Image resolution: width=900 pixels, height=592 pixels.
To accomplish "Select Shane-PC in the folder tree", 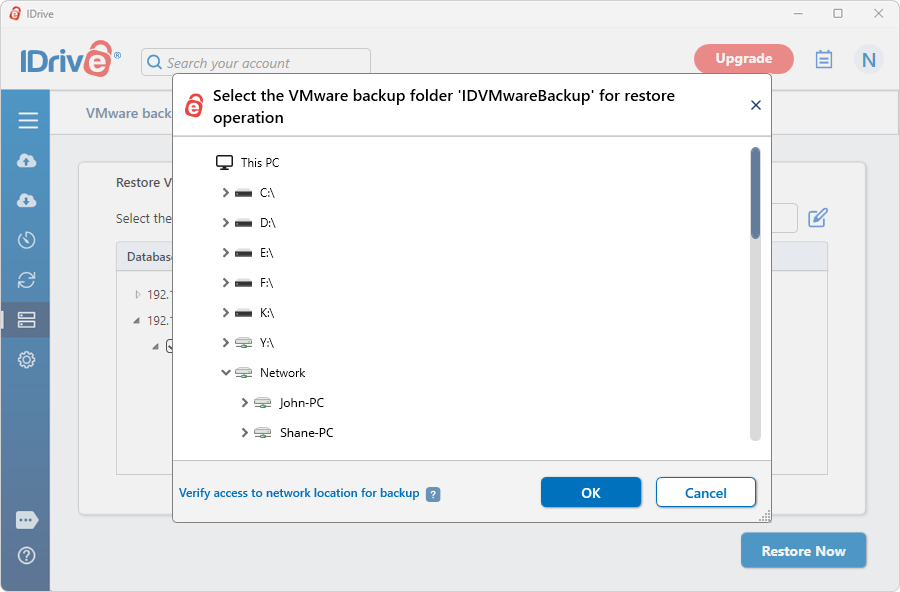I will (x=307, y=433).
